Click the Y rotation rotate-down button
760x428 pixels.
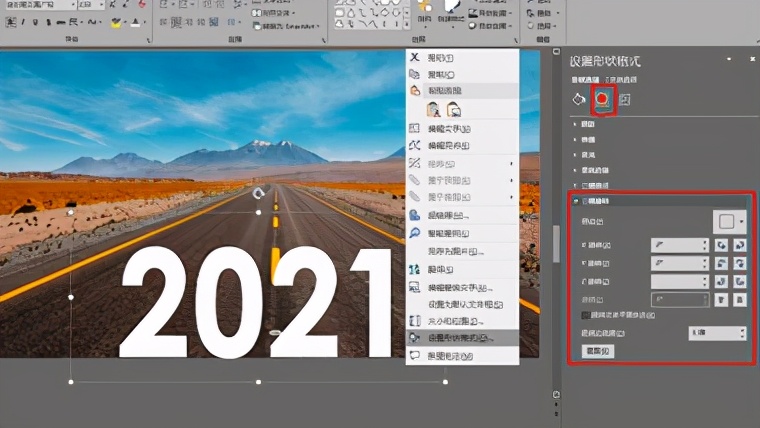[x=740, y=263]
